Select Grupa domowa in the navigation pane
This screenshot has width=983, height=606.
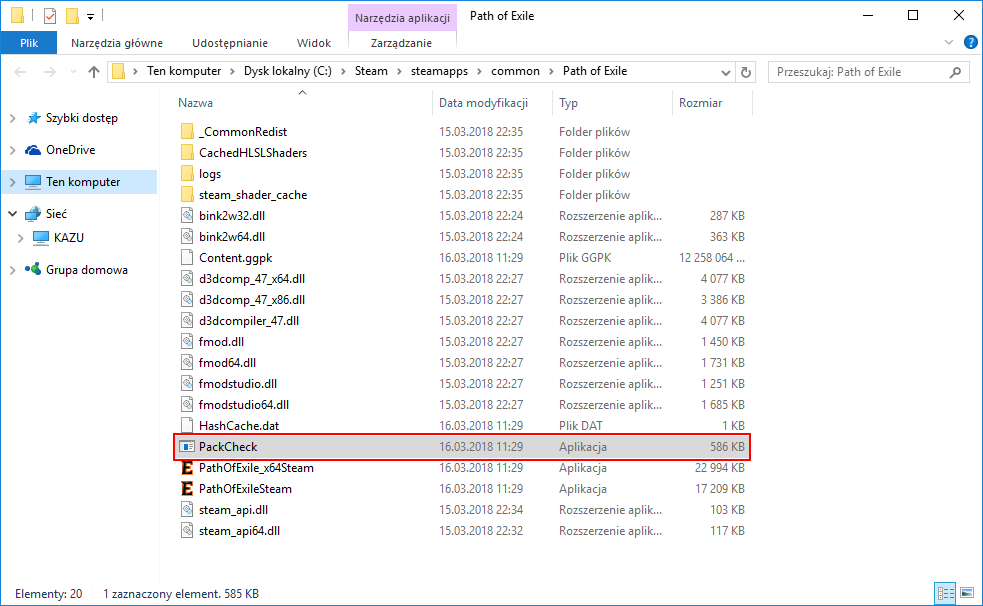[87, 269]
